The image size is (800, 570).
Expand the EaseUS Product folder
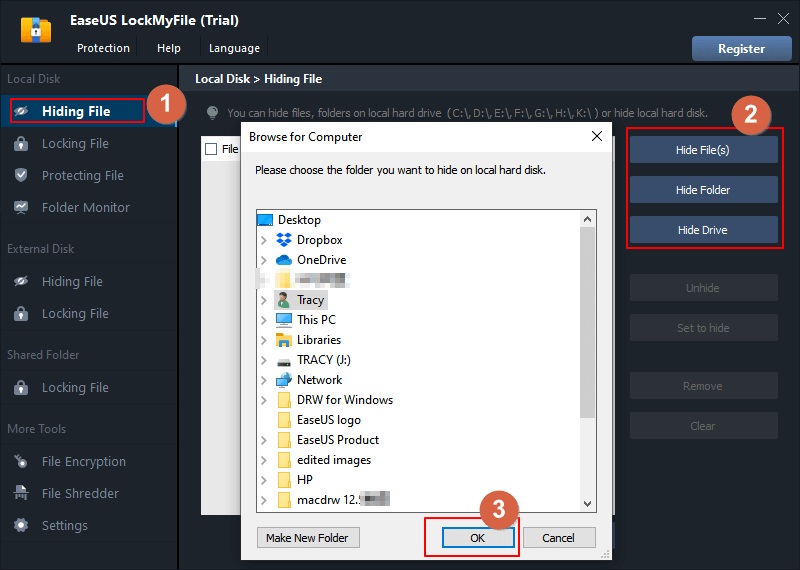[264, 440]
